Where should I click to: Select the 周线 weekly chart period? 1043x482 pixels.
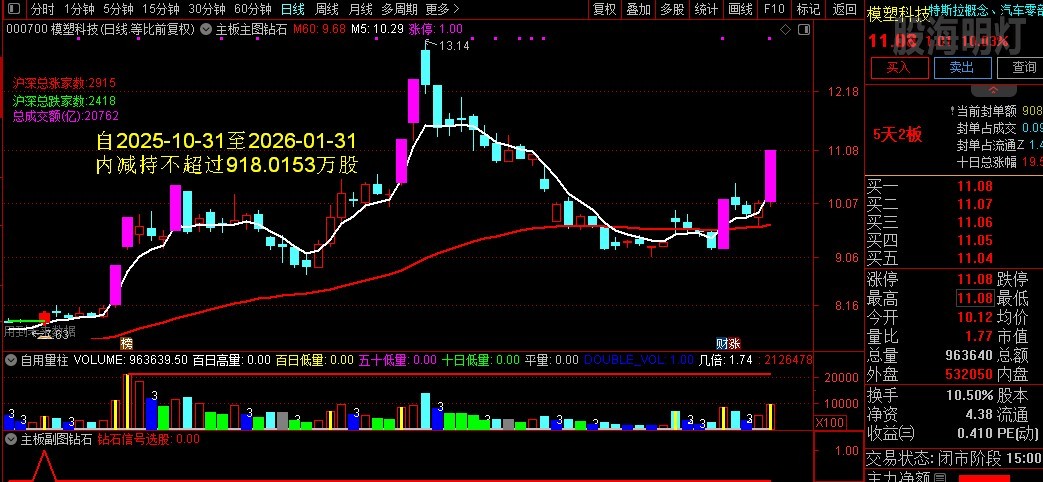(x=327, y=9)
